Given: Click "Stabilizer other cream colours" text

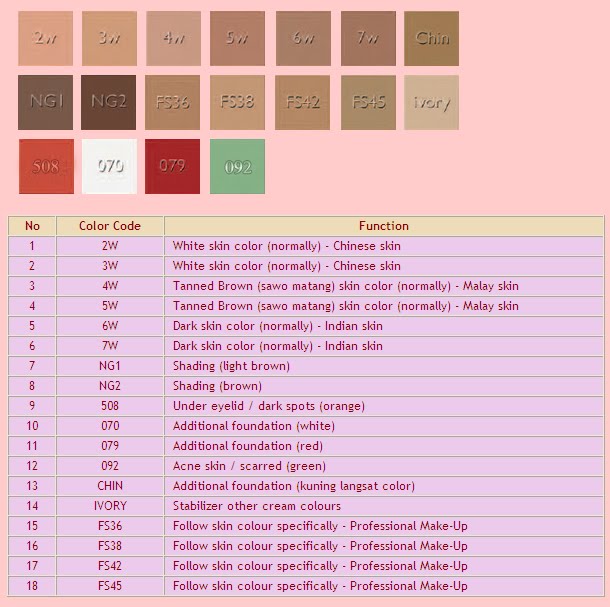Looking at the screenshot, I should (257, 506).
